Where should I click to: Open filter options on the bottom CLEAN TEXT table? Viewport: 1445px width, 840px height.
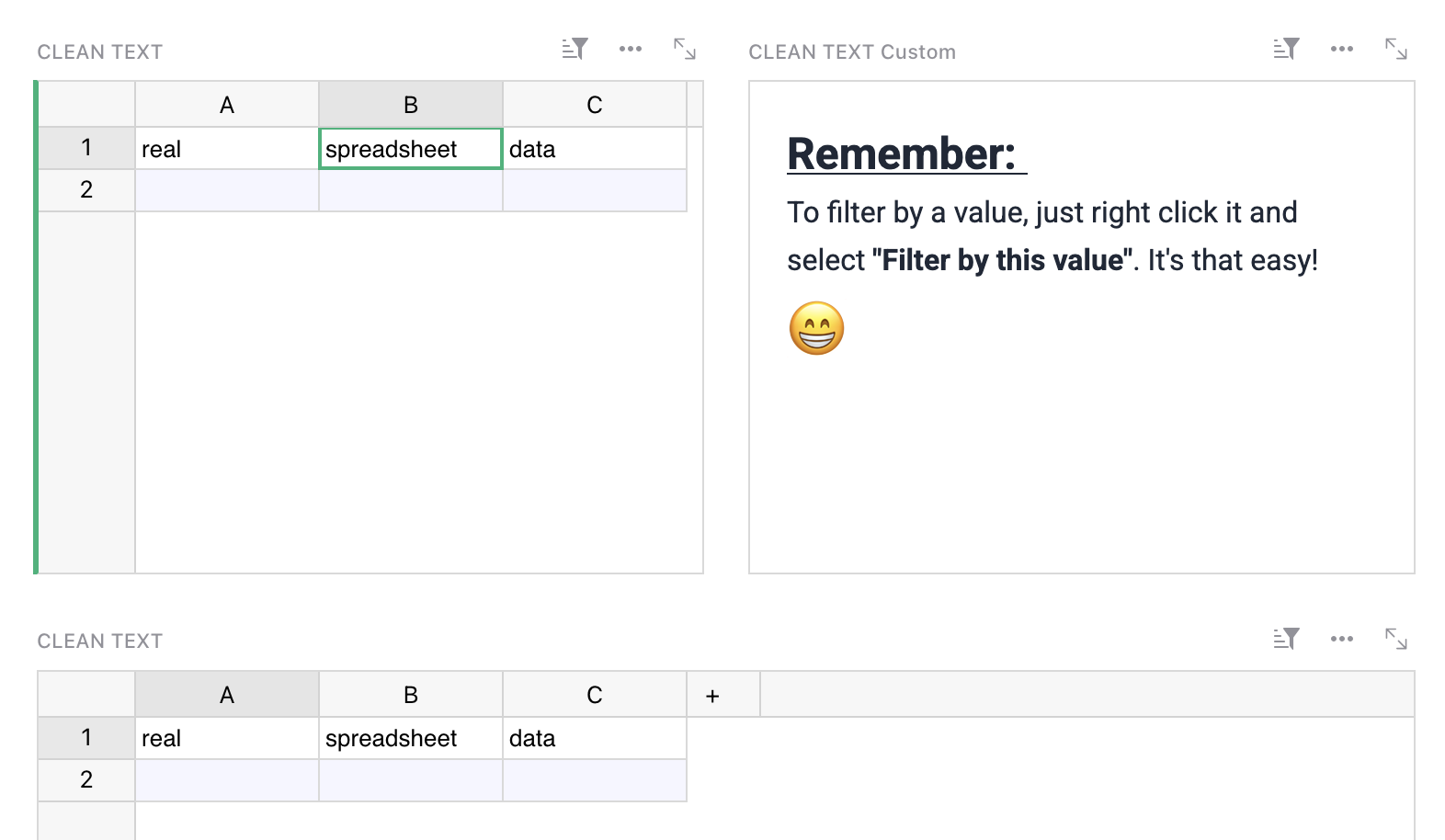click(x=1285, y=638)
